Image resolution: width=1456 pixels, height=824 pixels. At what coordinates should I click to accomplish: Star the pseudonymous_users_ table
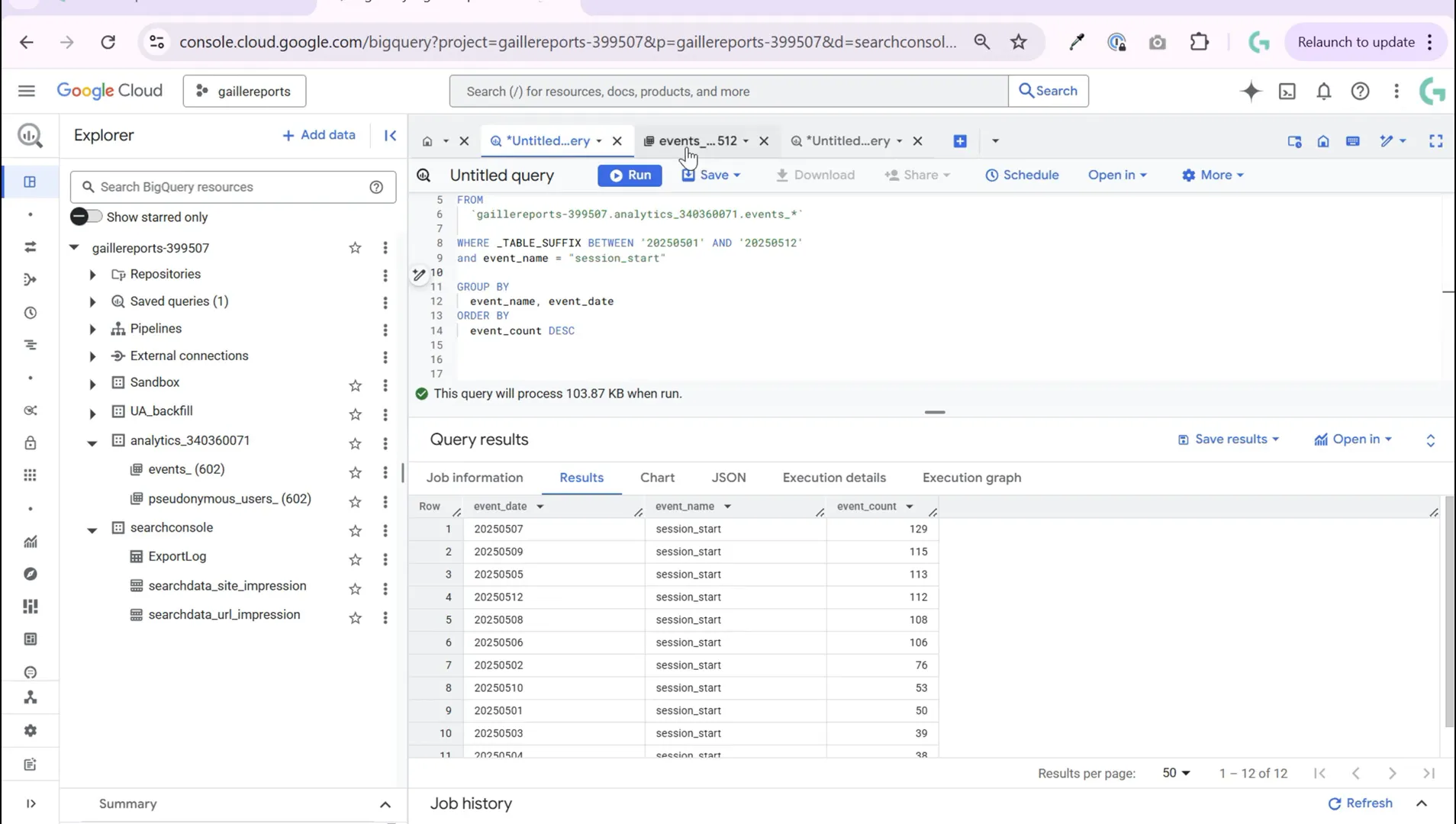coord(355,501)
